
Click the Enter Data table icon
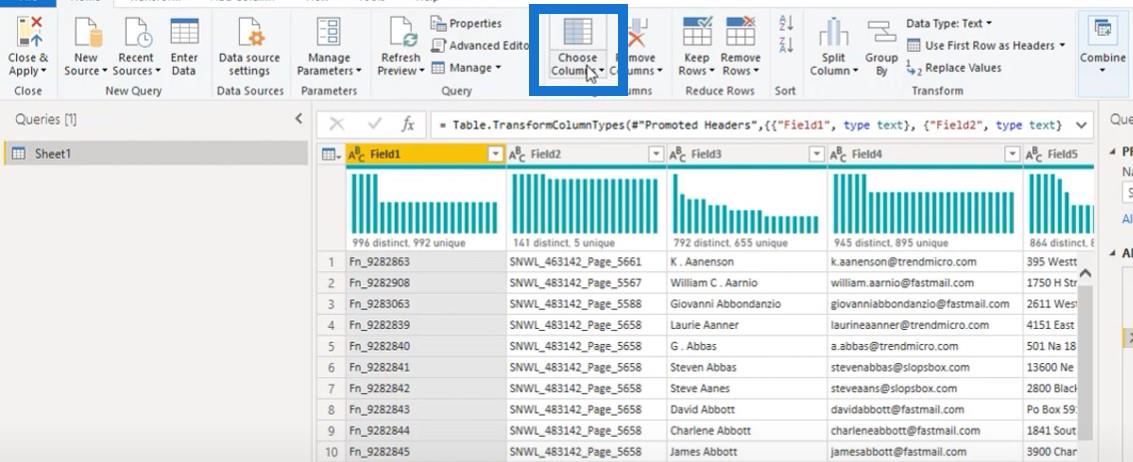click(x=184, y=31)
